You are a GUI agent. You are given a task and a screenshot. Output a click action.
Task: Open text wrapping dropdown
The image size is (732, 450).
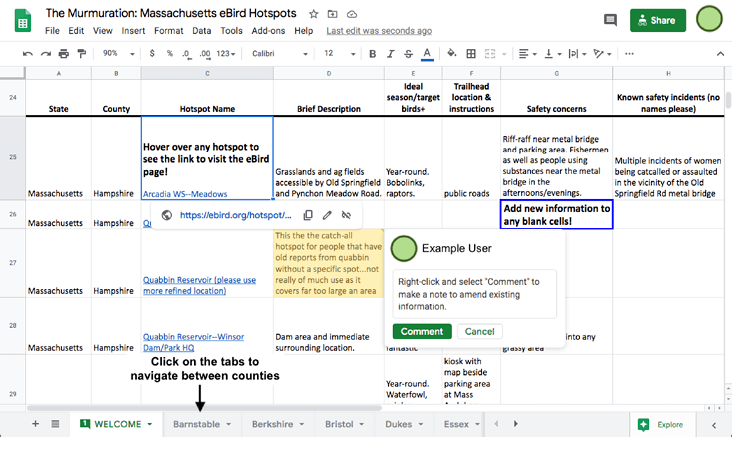point(577,54)
